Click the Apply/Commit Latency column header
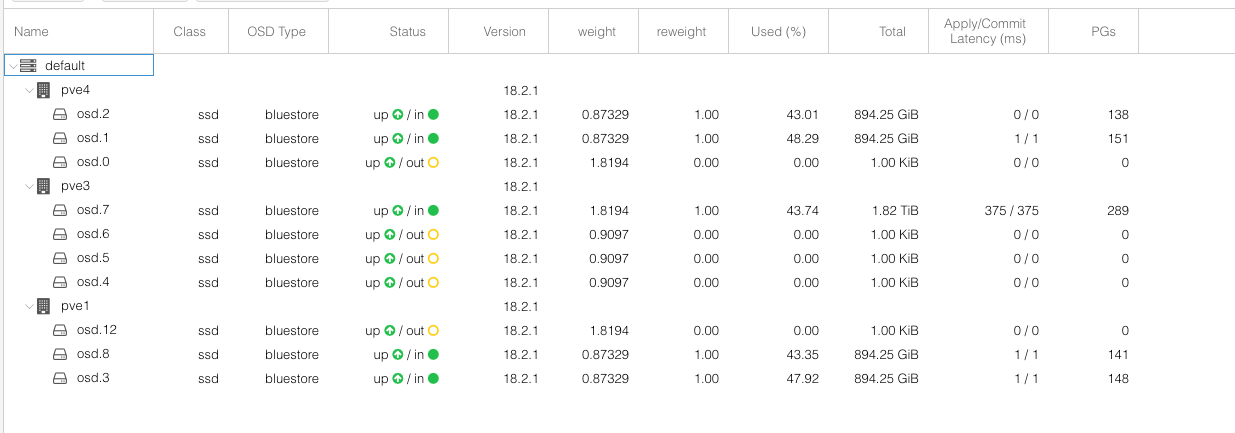Image resolution: width=1235 pixels, height=433 pixels. tap(984, 31)
